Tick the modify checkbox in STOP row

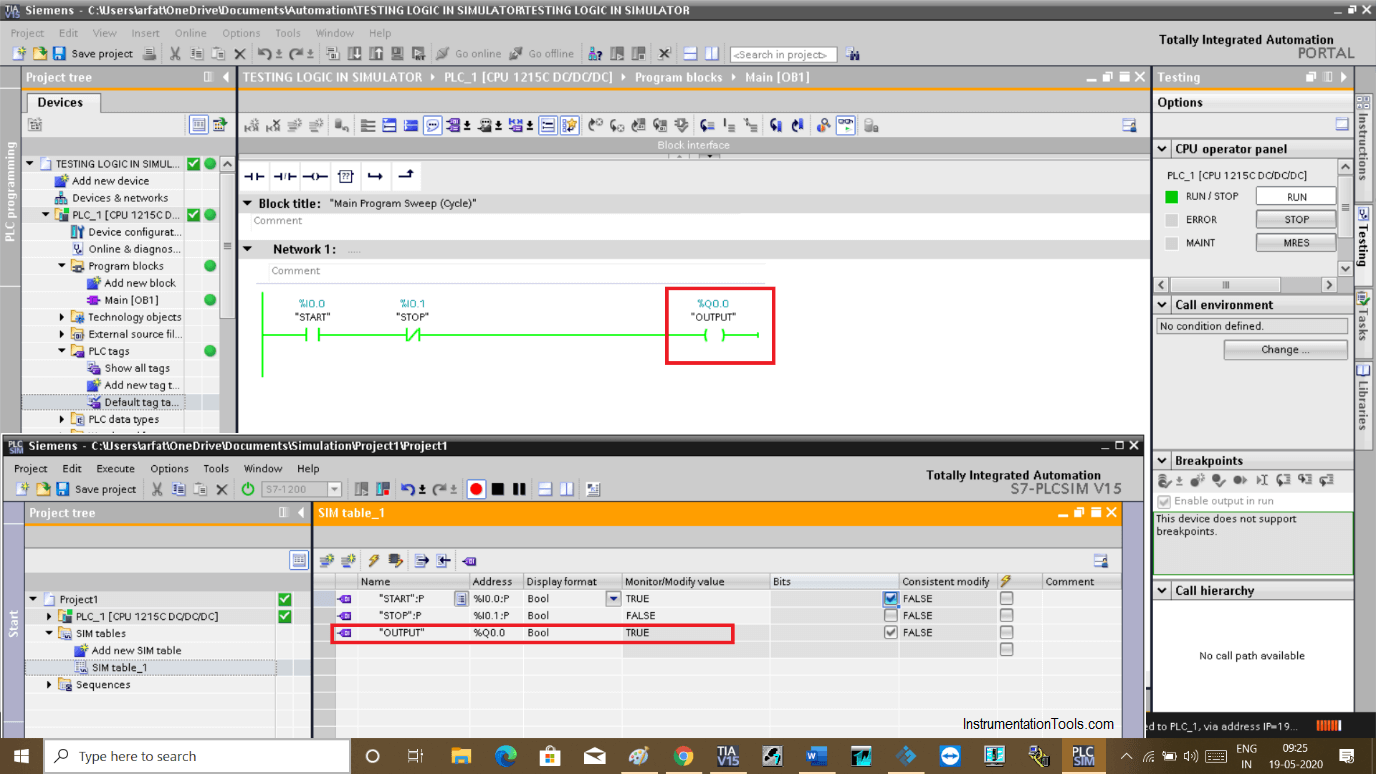tap(1006, 616)
